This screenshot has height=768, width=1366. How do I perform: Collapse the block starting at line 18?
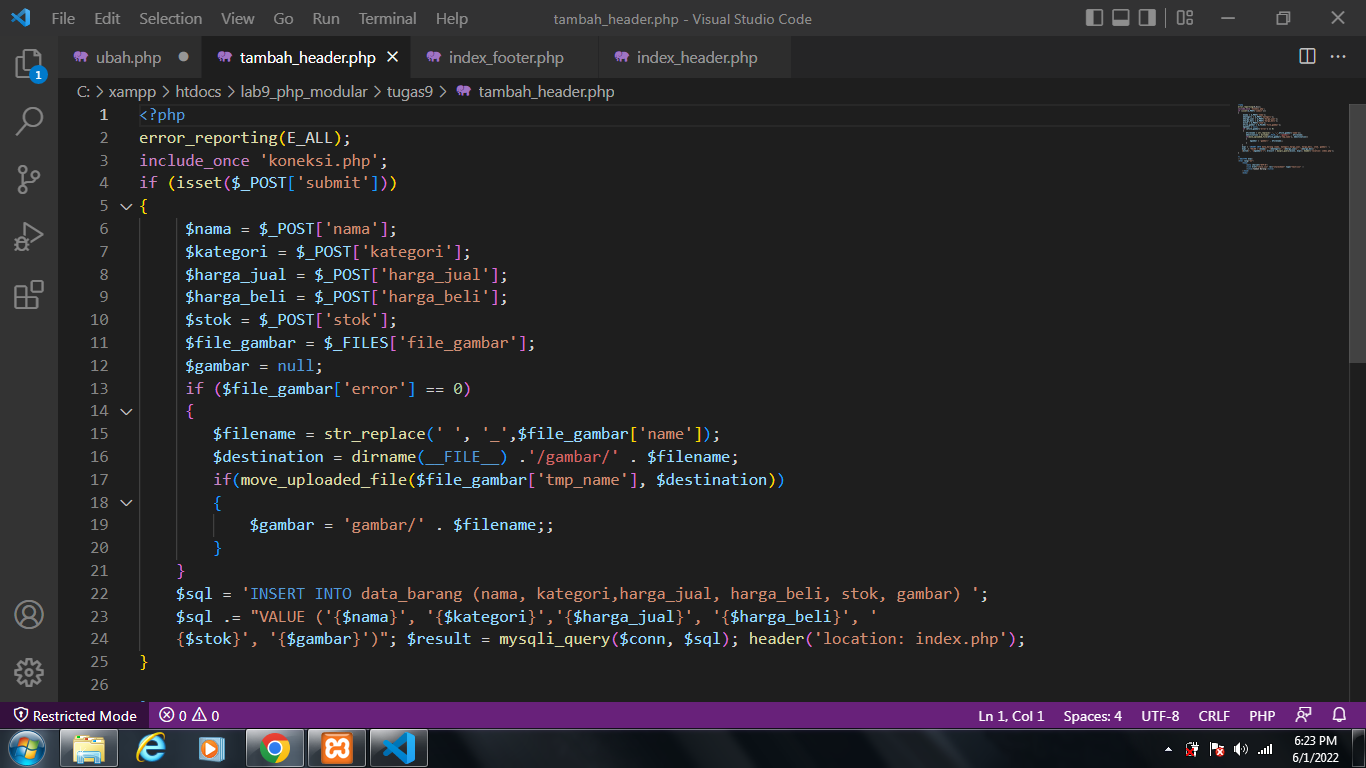[x=125, y=502]
